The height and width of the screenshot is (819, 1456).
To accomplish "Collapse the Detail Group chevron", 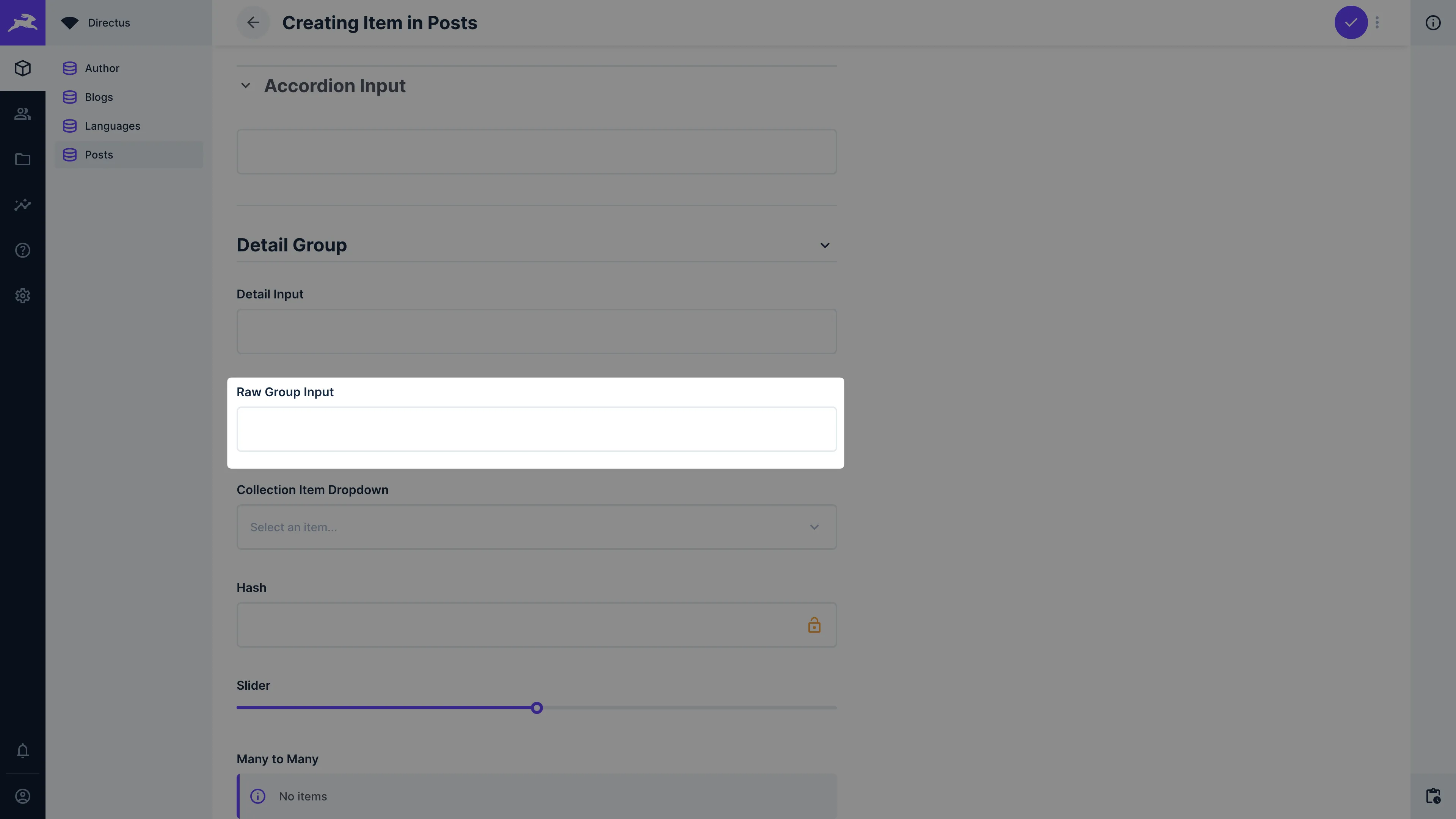I will pyautogui.click(x=825, y=245).
